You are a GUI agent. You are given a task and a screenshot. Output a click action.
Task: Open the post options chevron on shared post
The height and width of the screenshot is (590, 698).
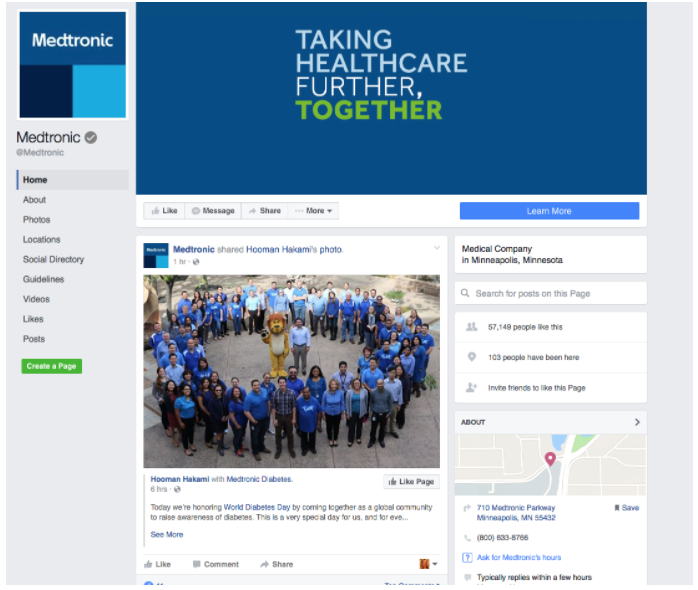(x=437, y=248)
